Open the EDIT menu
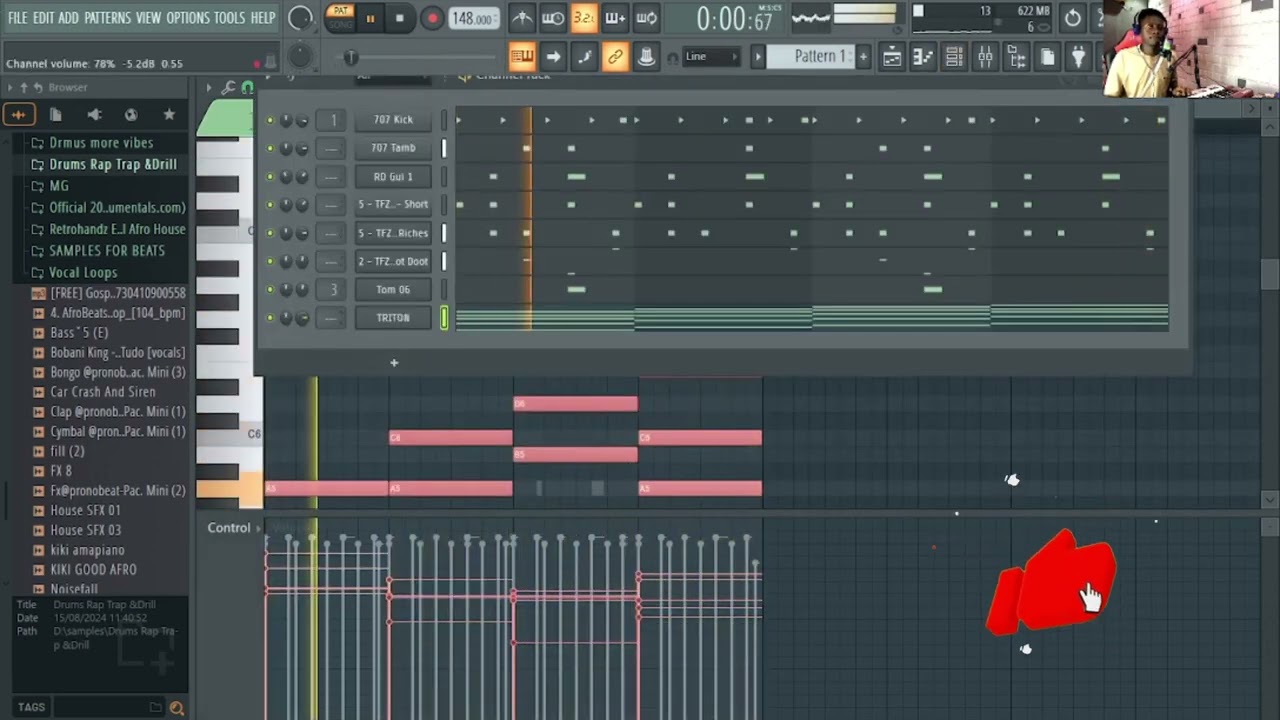1280x720 pixels. (x=43, y=18)
